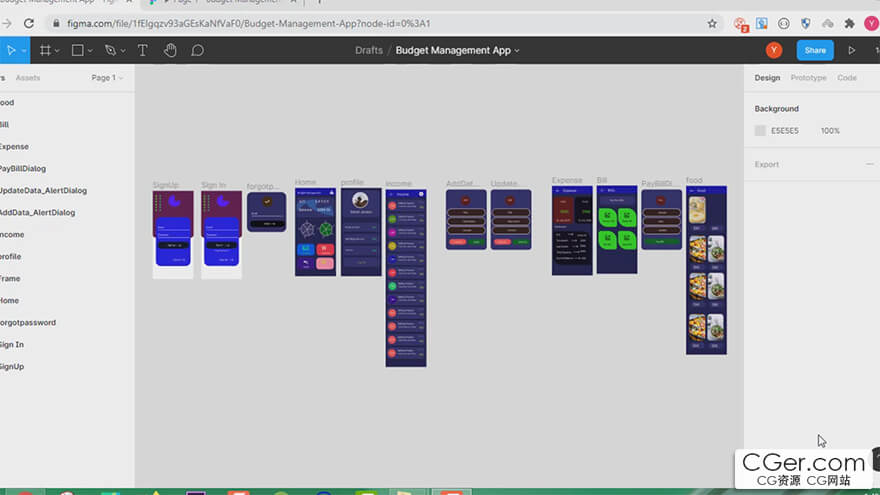Open the Assets panel tab
880x495 pixels.
click(28, 78)
